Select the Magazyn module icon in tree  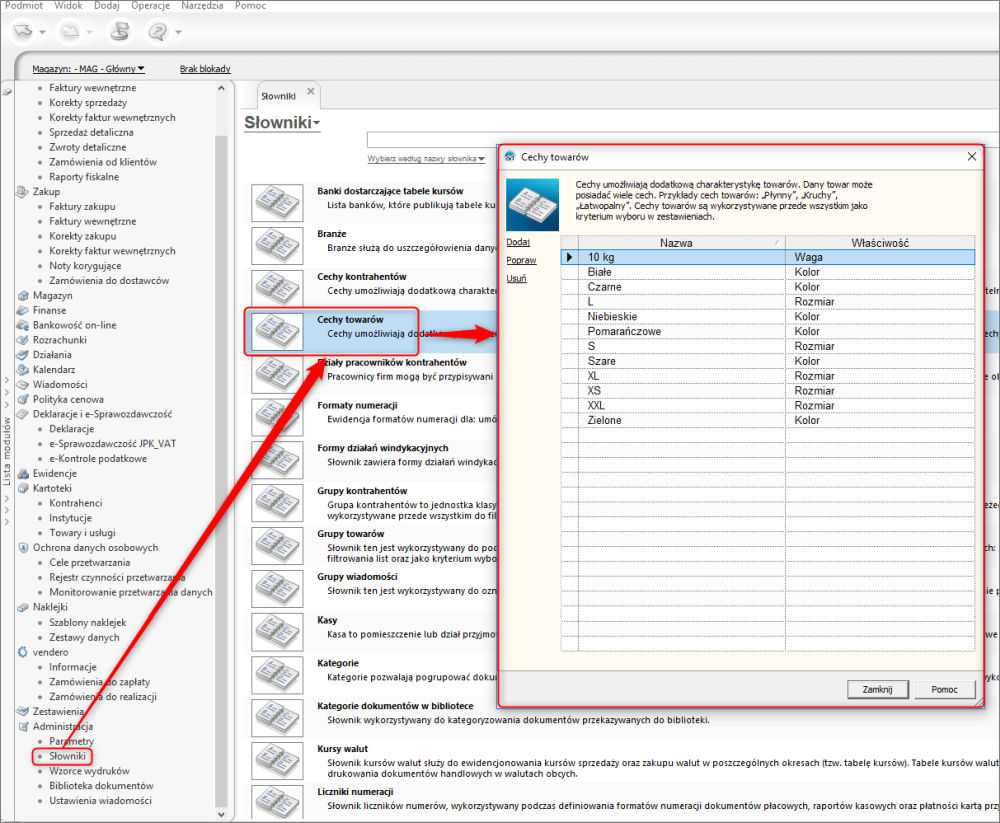click(23, 295)
